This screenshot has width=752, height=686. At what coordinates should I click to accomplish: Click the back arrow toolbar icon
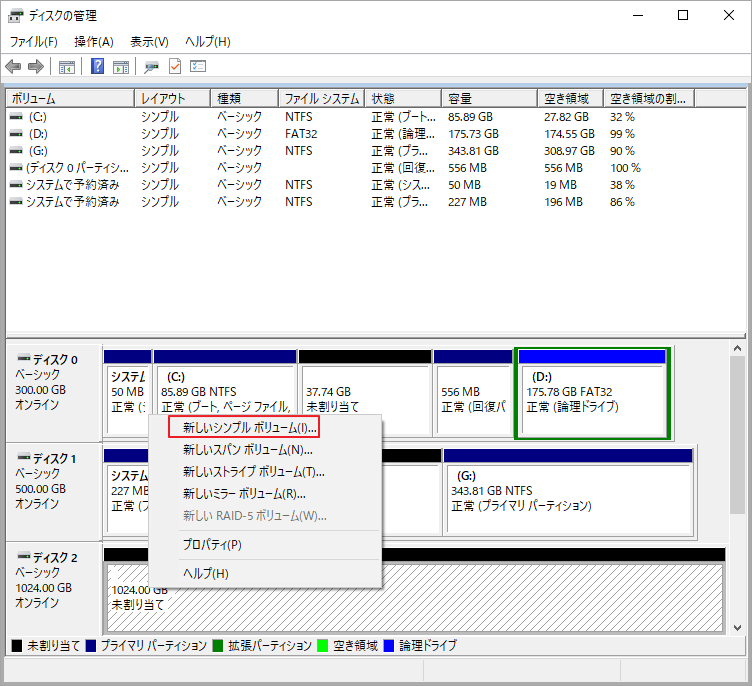13,67
